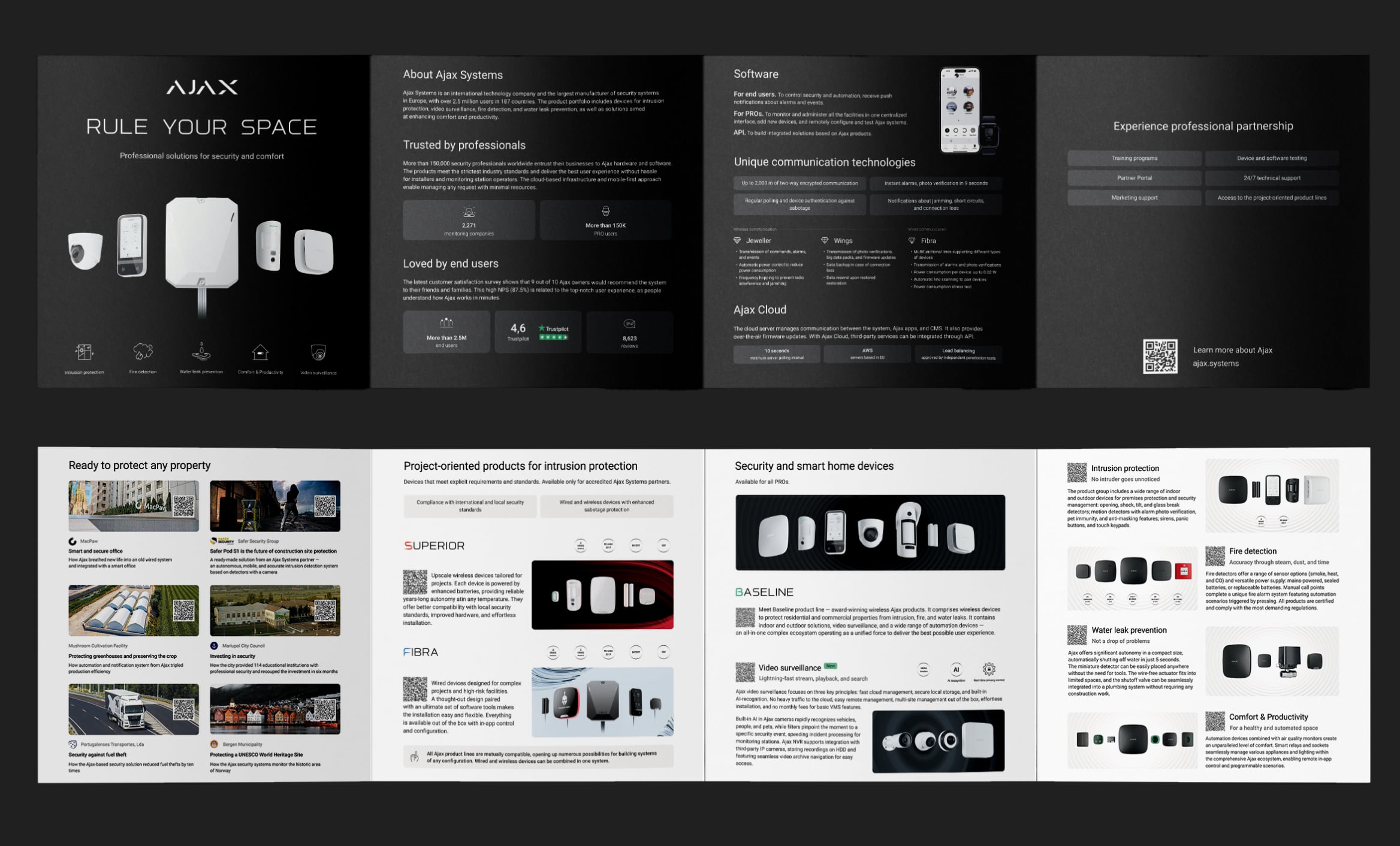The image size is (1400, 846).
Task: Click the QR code next to Baseline description
Action: [745, 617]
